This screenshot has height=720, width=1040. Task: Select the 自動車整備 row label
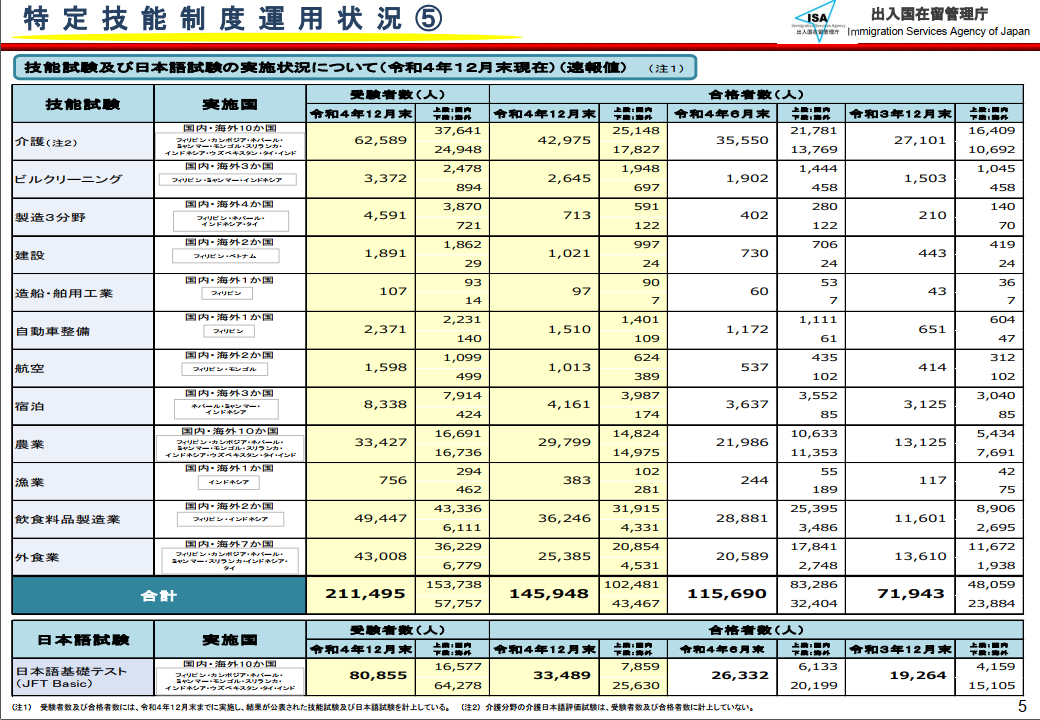(52, 331)
